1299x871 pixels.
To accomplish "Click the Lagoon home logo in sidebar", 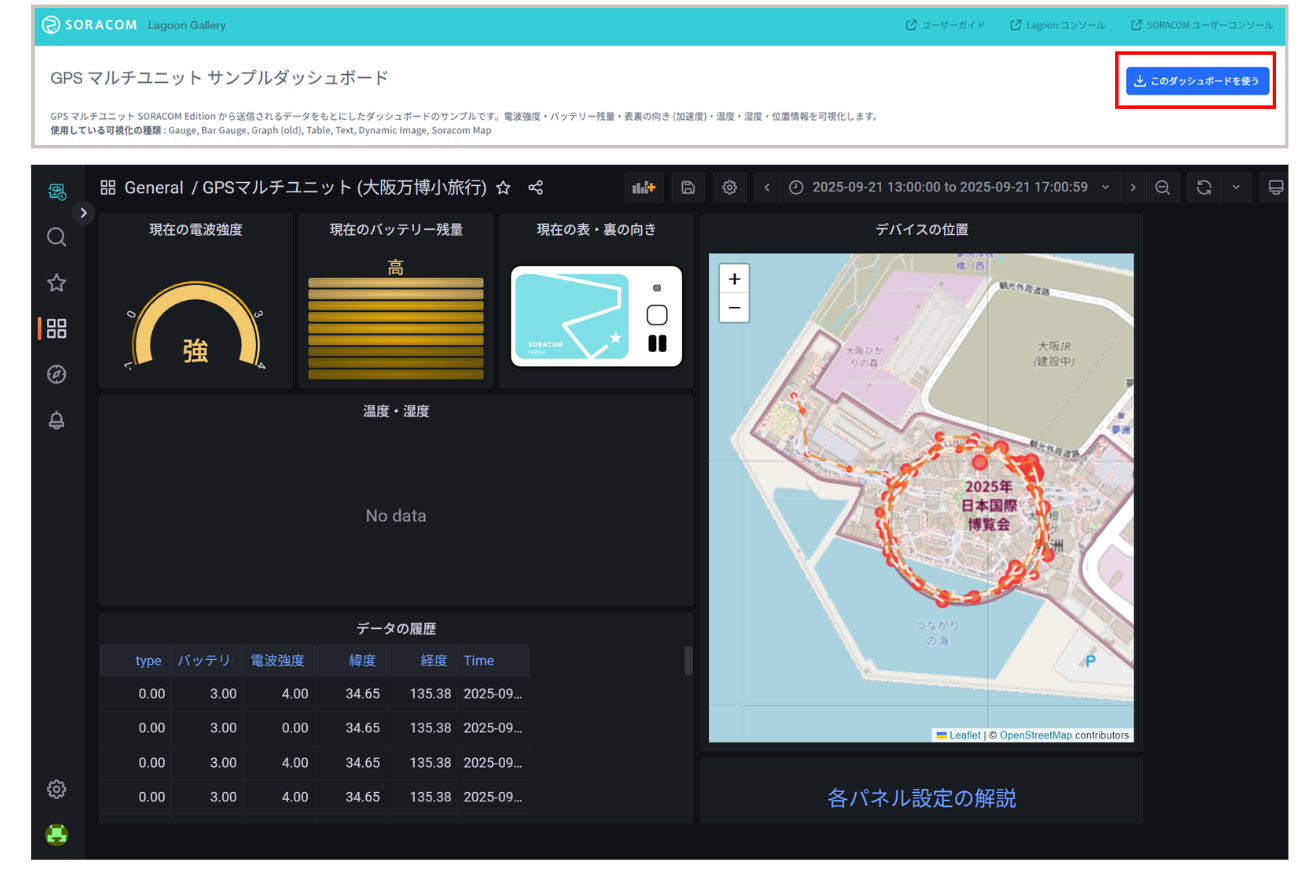I will pyautogui.click(x=57, y=190).
